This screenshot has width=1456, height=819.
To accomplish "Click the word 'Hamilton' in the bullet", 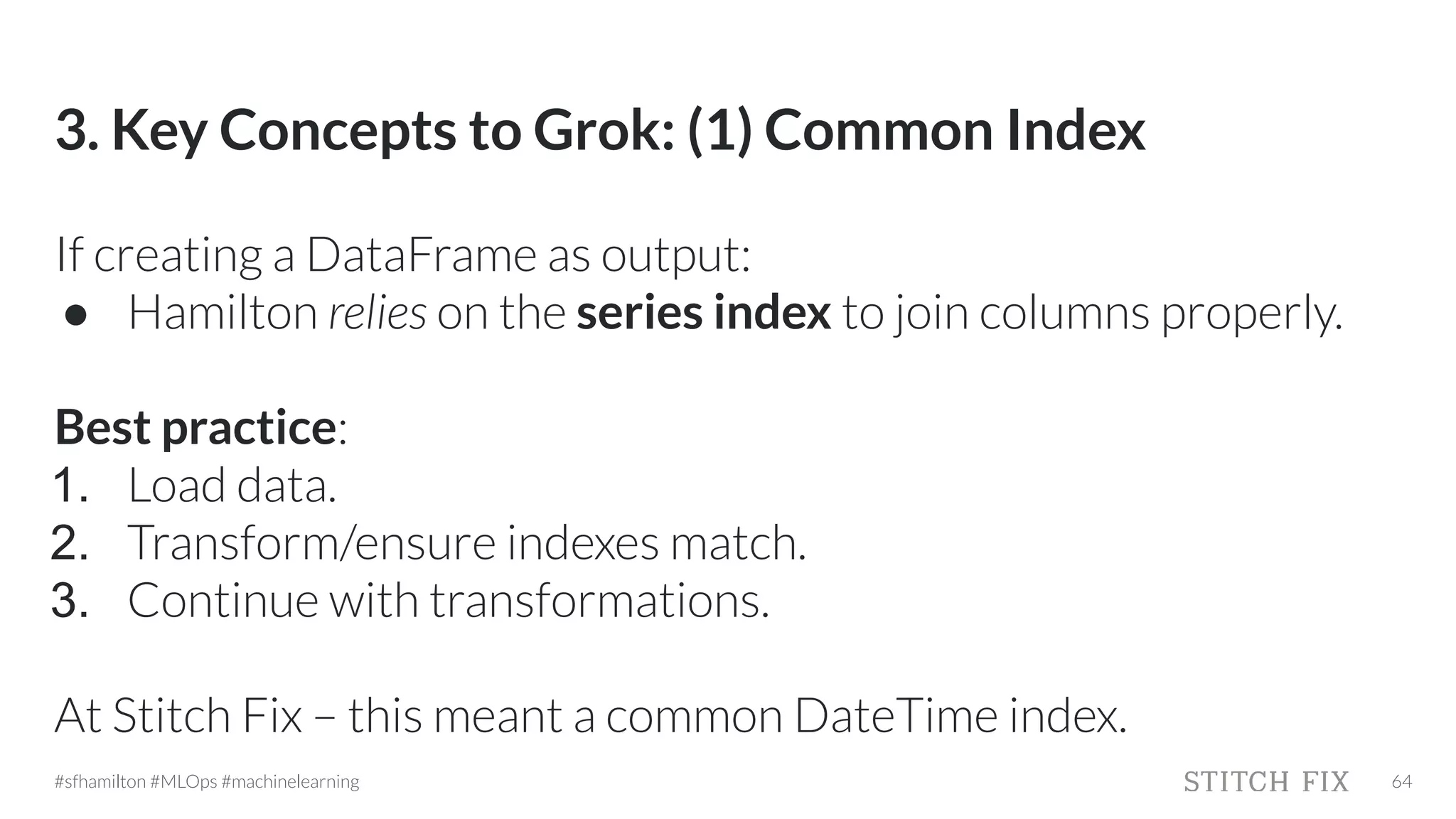I will coord(223,313).
